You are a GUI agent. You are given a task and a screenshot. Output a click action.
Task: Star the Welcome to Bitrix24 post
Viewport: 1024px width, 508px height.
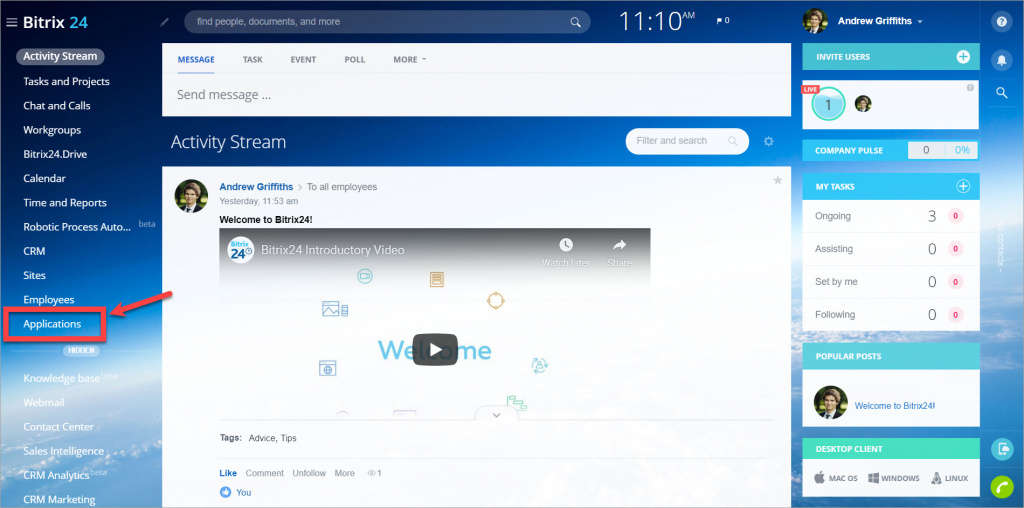click(777, 180)
